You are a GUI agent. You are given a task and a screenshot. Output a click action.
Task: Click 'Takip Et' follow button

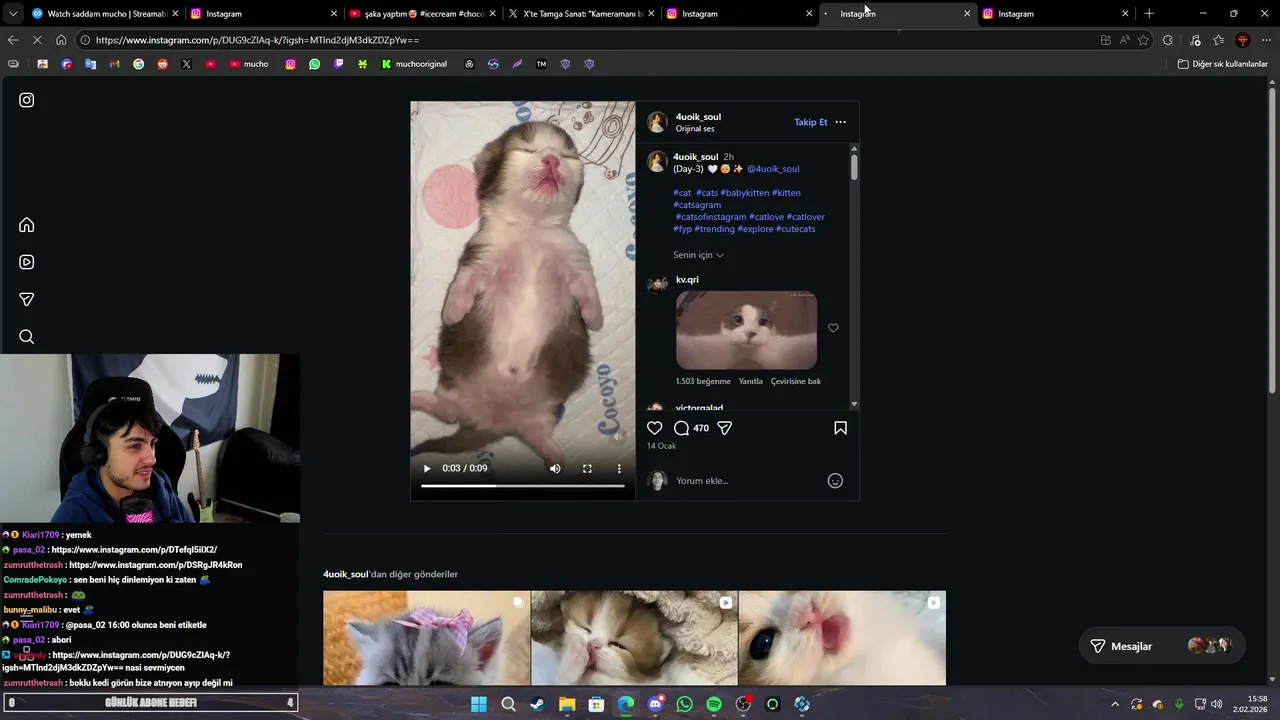point(811,122)
